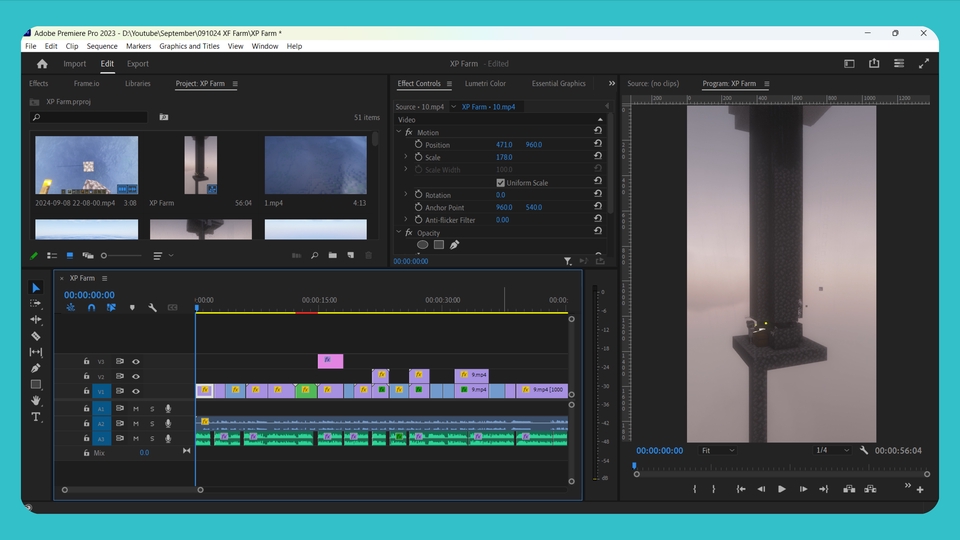Viewport: 960px width, 540px height.
Task: Open the 1/4 playback resolution dropdown
Action: (x=831, y=450)
